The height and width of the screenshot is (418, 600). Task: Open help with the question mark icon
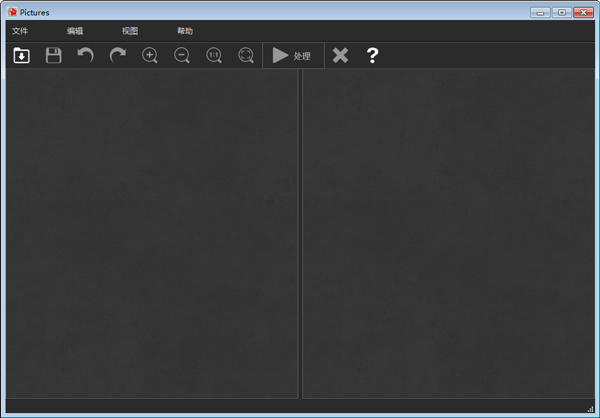(372, 56)
